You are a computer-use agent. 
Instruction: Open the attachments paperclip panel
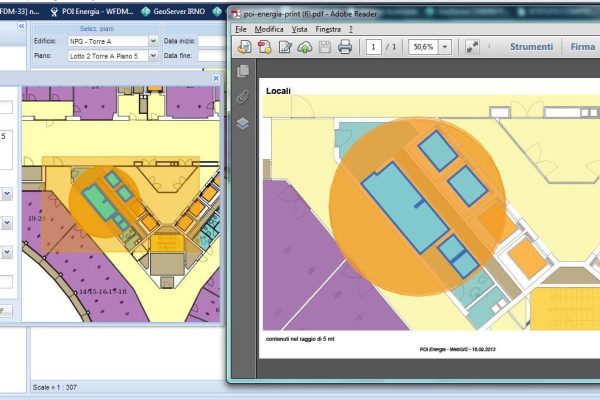(243, 97)
